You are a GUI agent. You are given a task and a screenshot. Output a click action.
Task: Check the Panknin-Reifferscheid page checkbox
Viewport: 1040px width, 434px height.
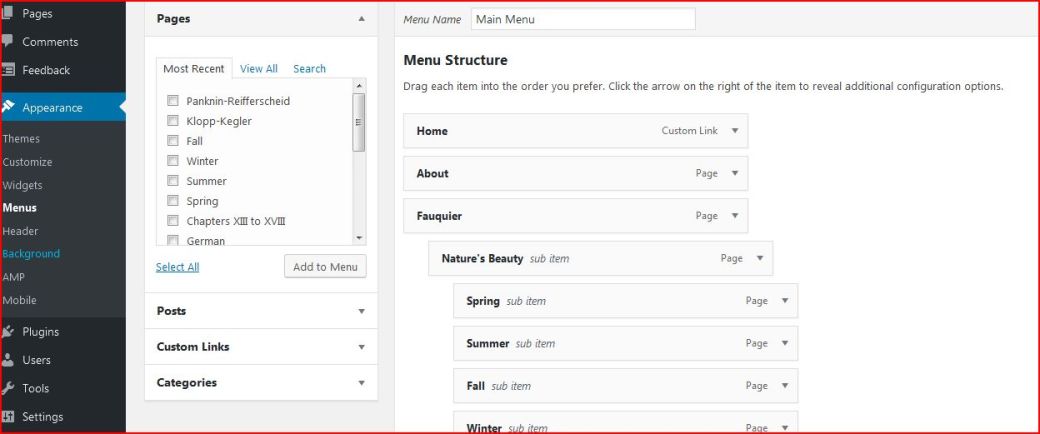pos(173,101)
